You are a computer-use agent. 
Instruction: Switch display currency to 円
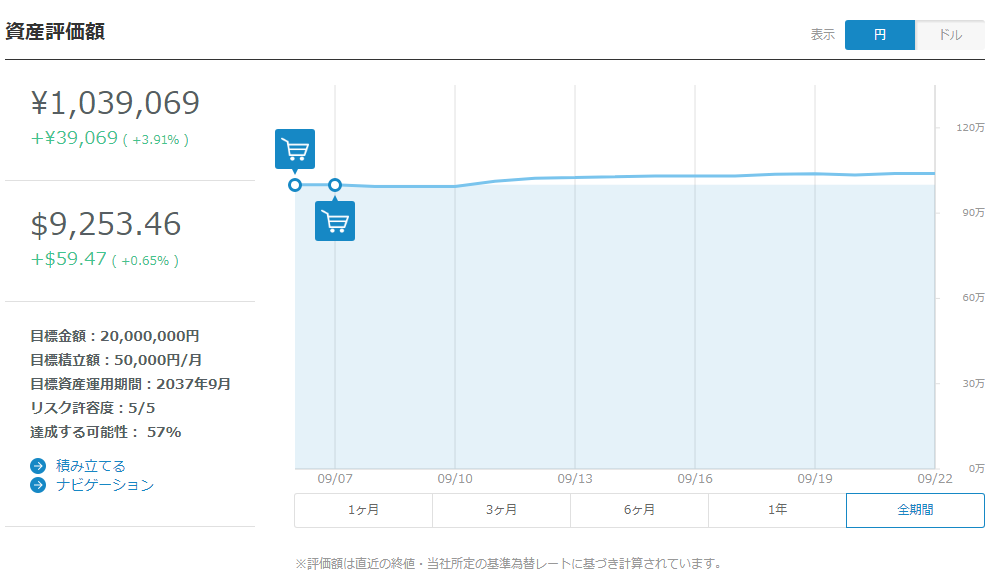tap(879, 35)
